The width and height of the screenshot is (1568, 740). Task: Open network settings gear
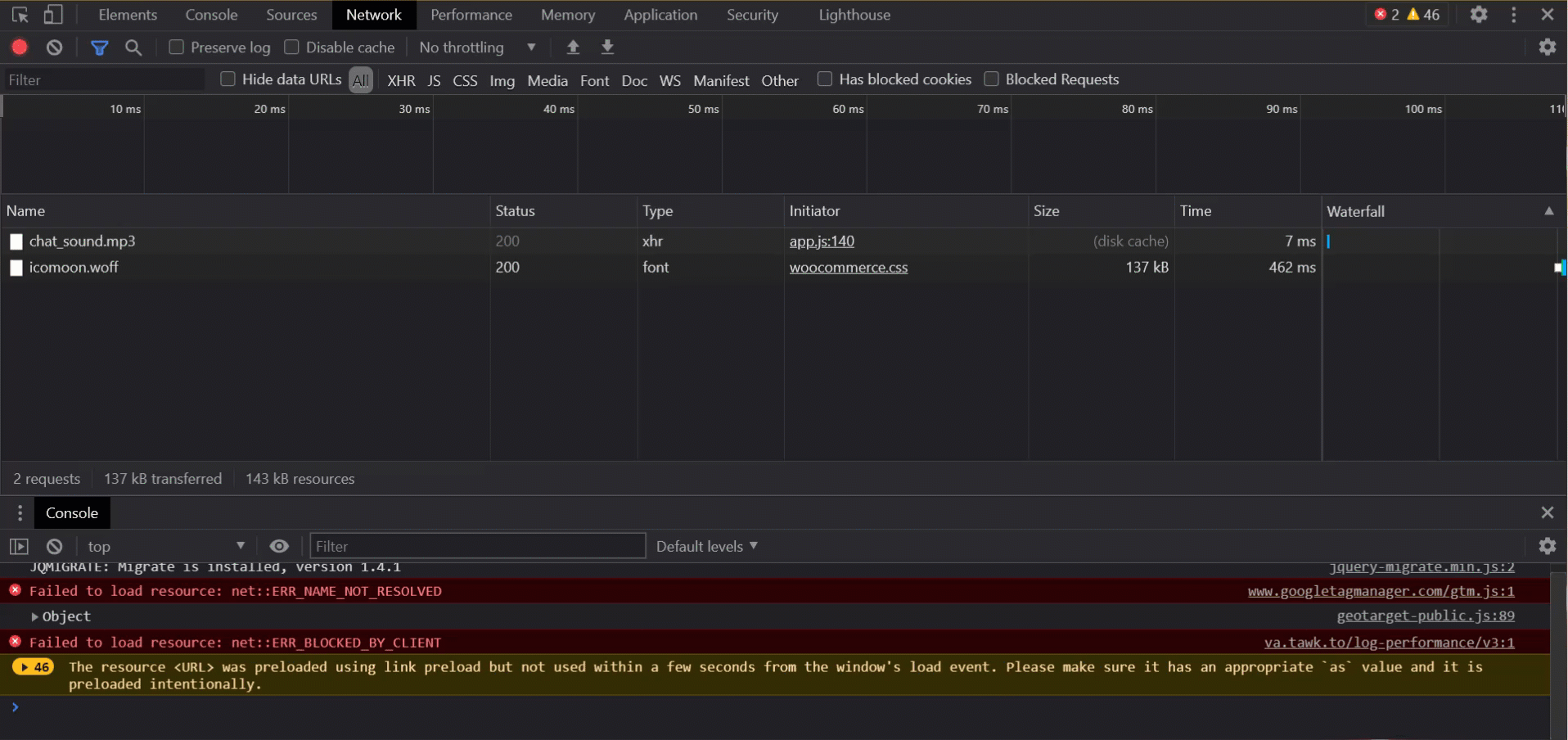[1548, 47]
